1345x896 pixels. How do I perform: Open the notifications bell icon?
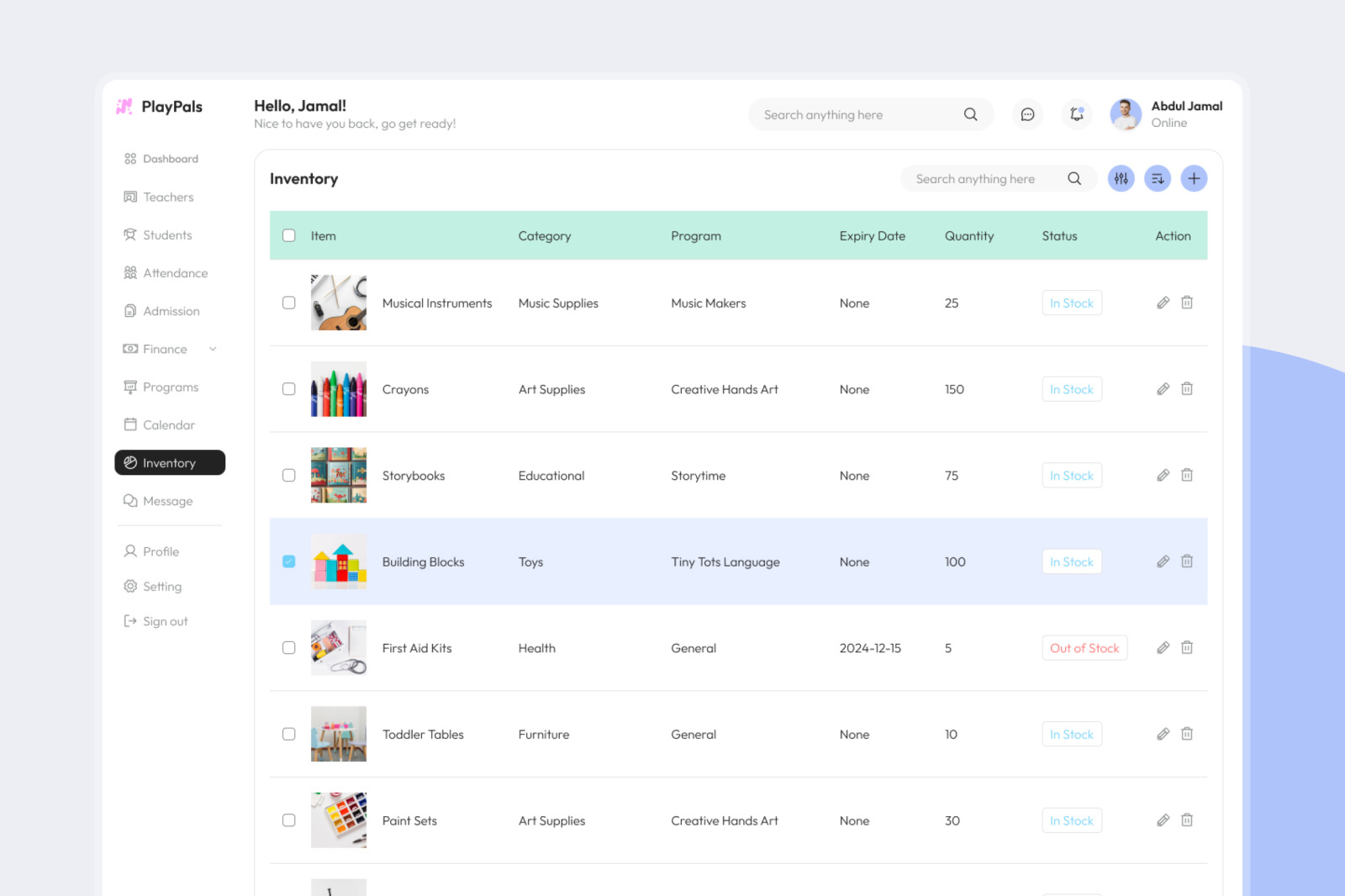click(x=1076, y=114)
